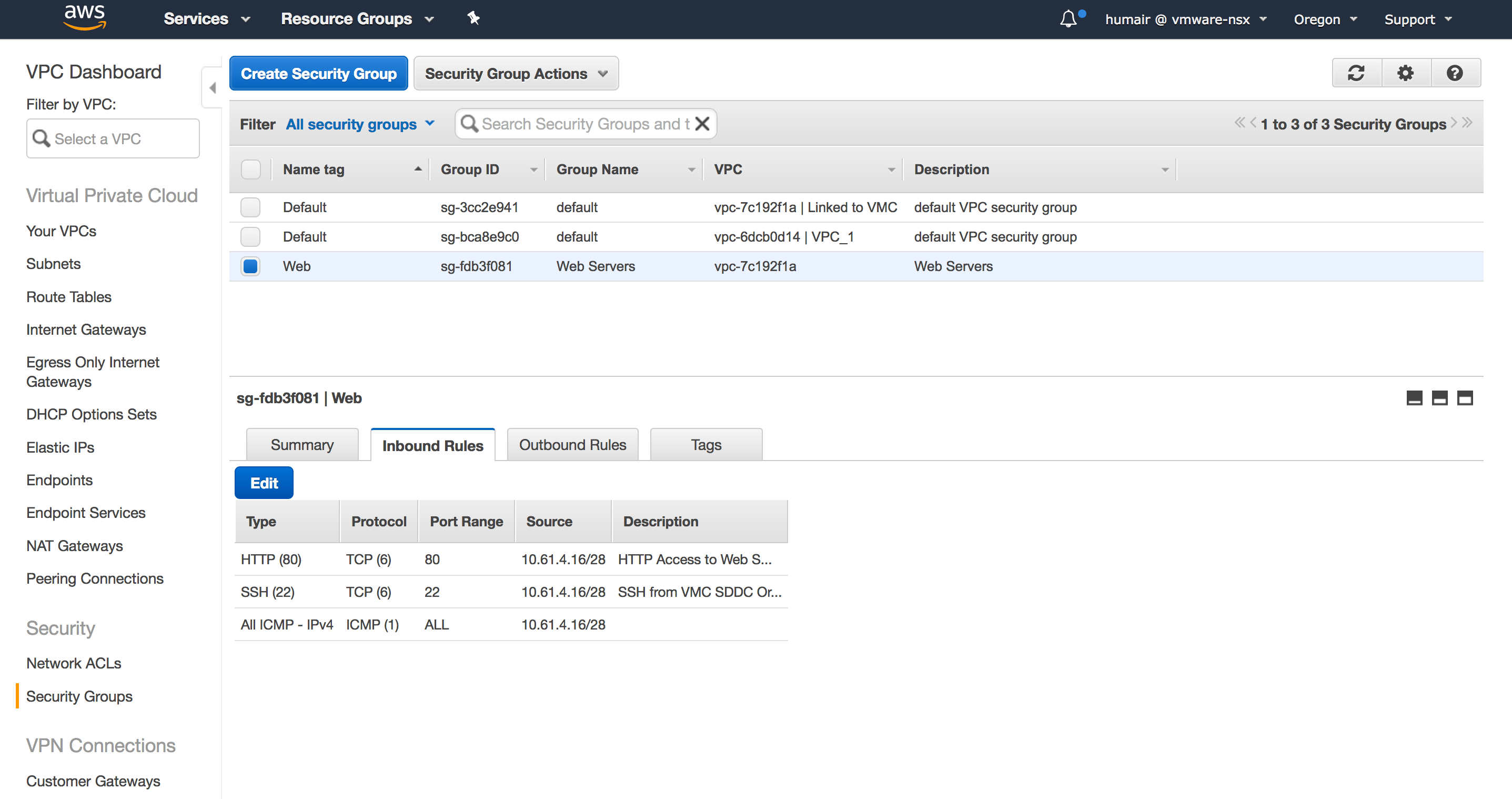Open Your VPCs in sidebar
Screen dimensions: 1512x799
(61, 231)
